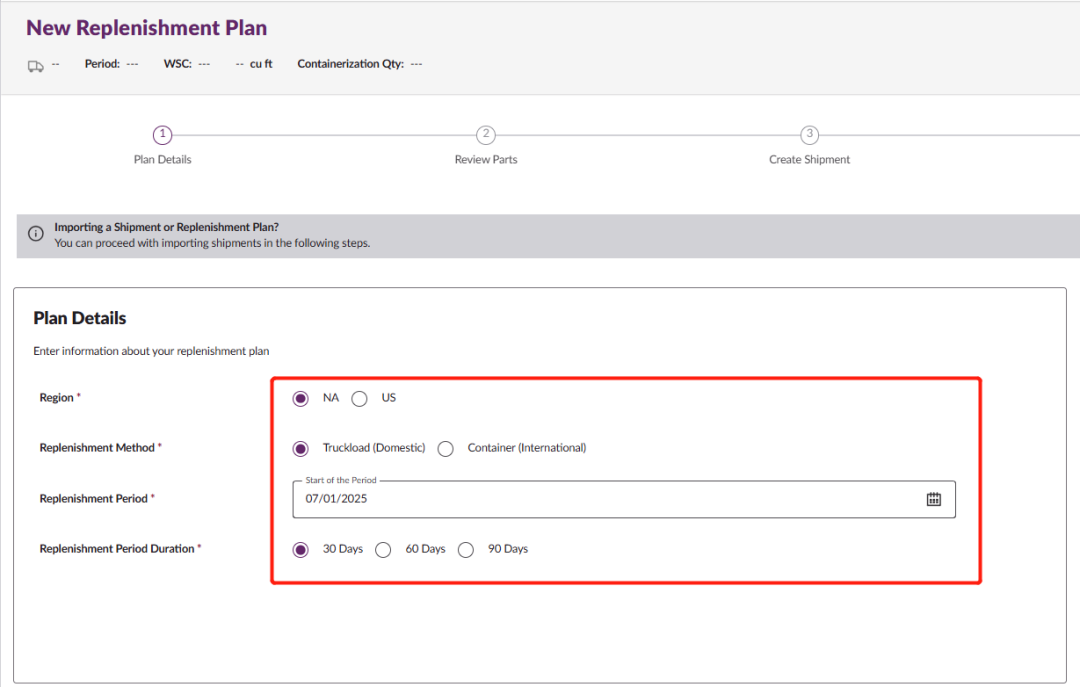Click the truck icon in header

point(35,65)
